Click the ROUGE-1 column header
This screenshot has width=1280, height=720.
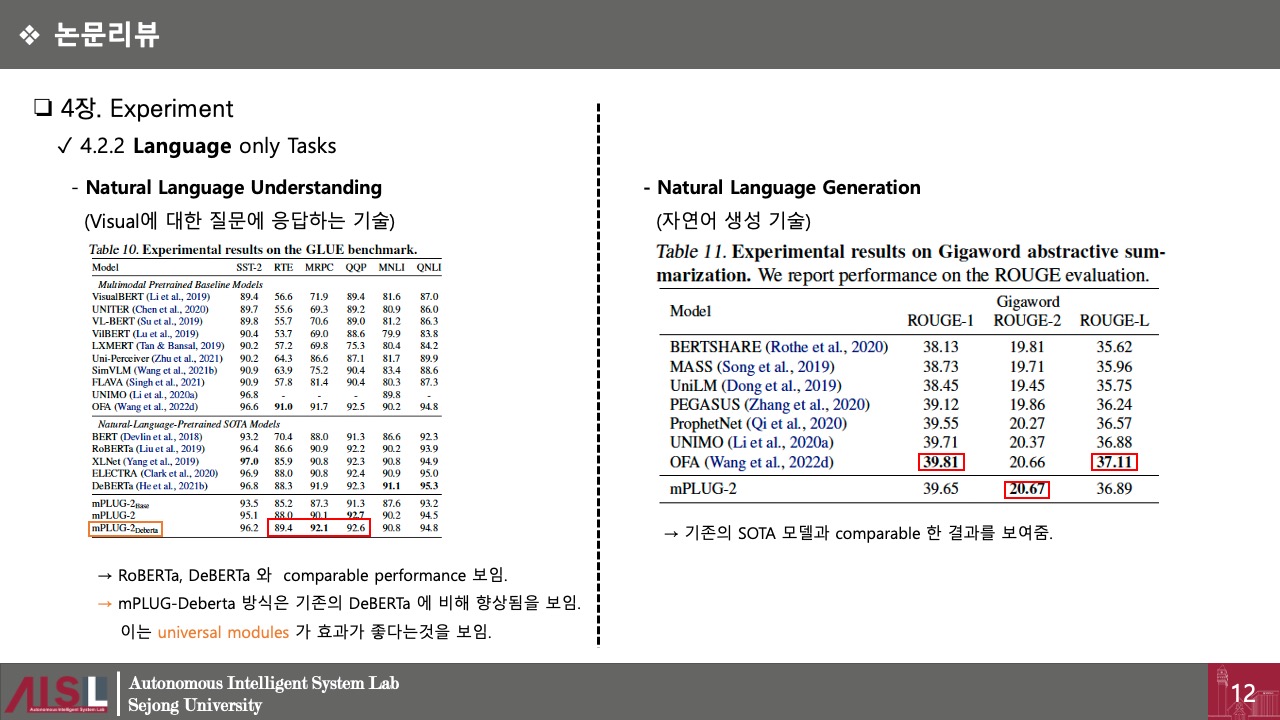coord(939,321)
